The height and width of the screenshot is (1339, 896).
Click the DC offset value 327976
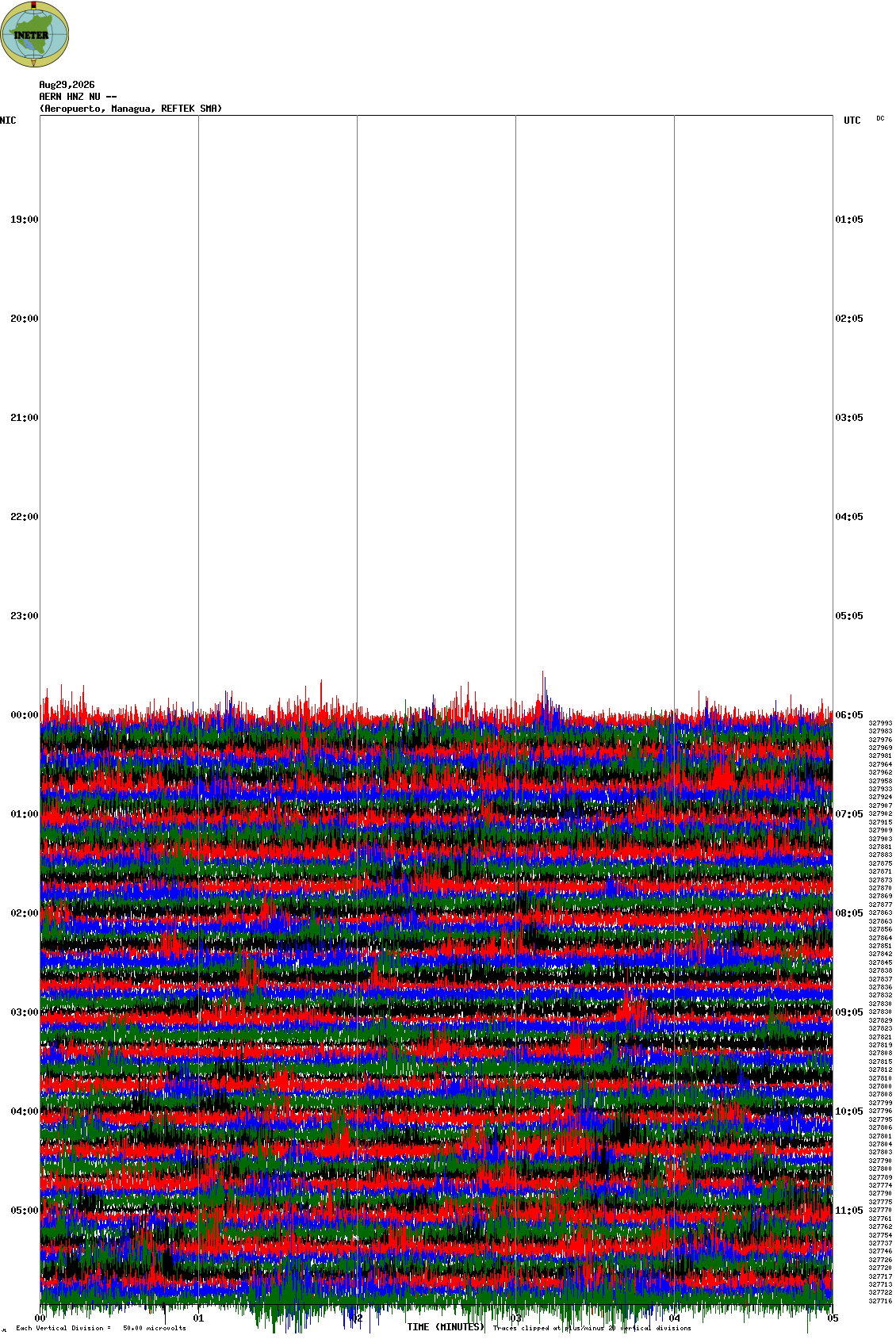[x=880, y=740]
